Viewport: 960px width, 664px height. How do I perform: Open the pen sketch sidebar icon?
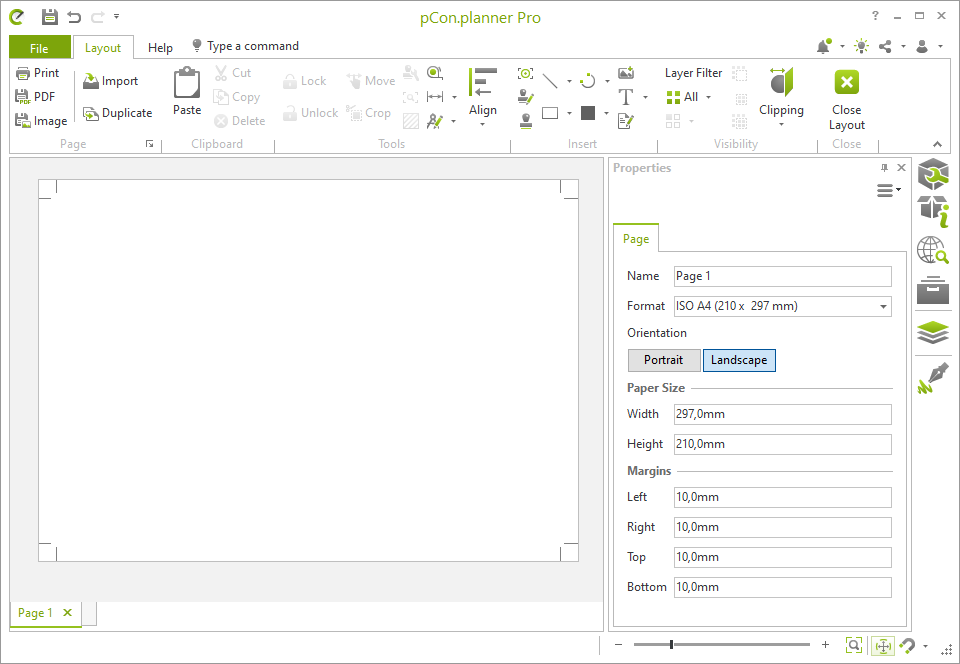click(x=933, y=378)
